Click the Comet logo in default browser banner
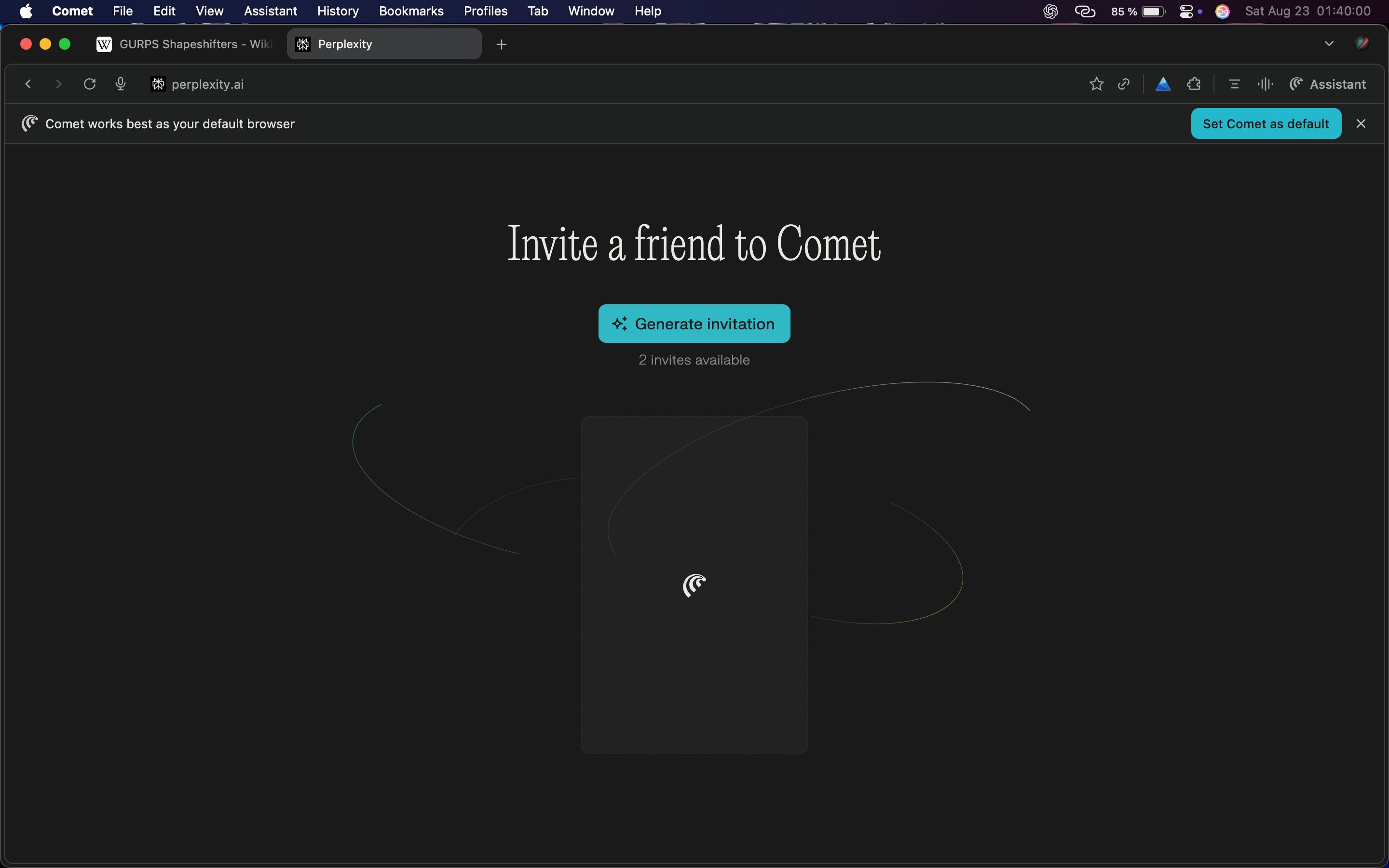1389x868 pixels. 29,123
